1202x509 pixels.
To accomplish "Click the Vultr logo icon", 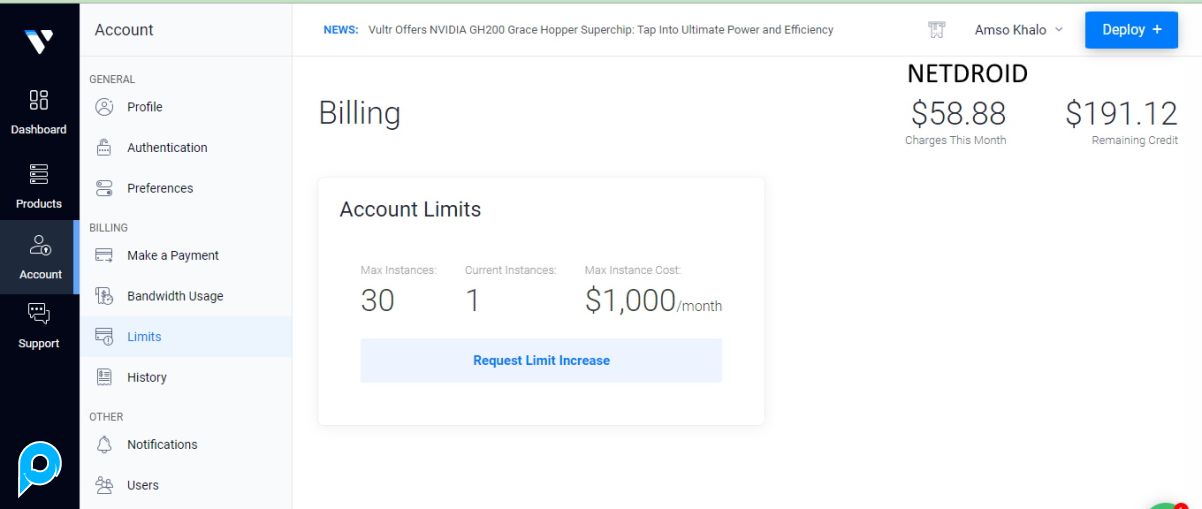I will pyautogui.click(x=39, y=41).
